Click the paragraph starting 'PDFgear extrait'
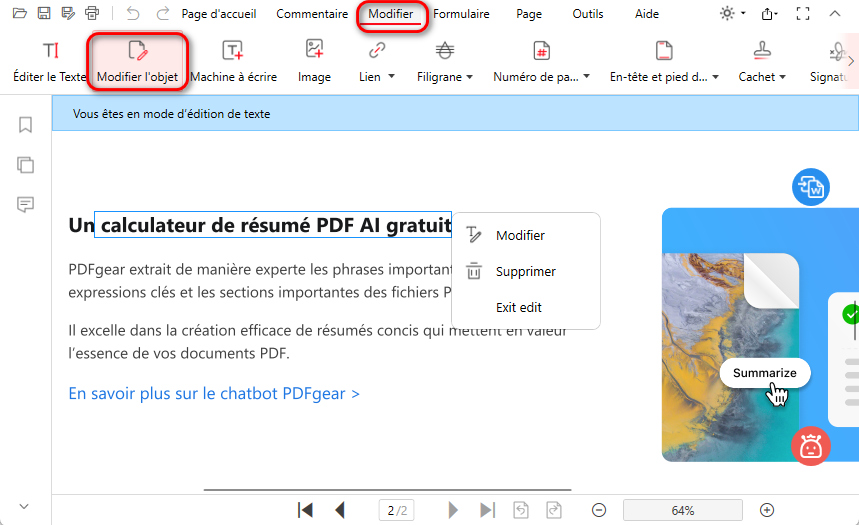The image size is (859, 525). tap(260, 281)
